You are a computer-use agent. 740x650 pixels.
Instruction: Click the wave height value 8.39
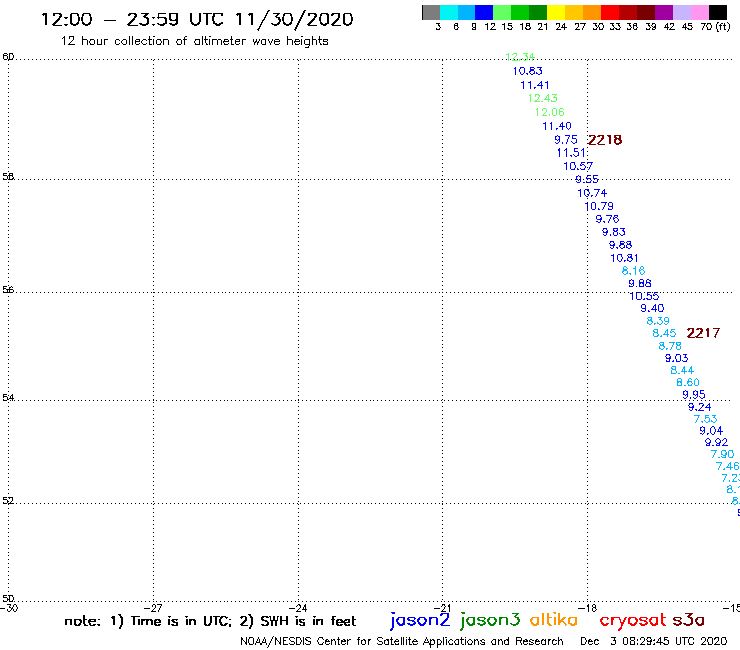pyautogui.click(x=658, y=321)
